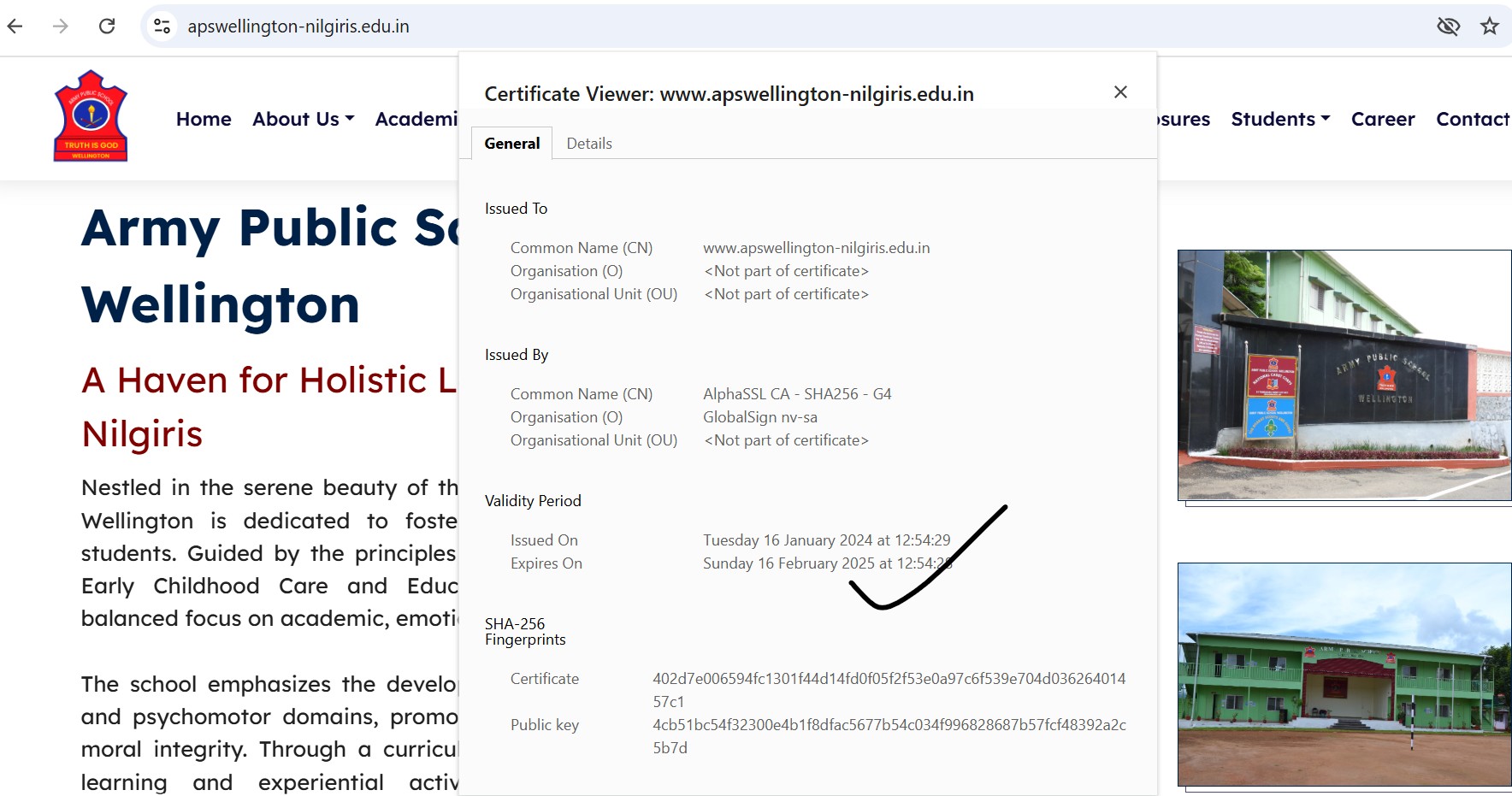Go to the Home page link
This screenshot has width=1512, height=796.
pyautogui.click(x=204, y=120)
